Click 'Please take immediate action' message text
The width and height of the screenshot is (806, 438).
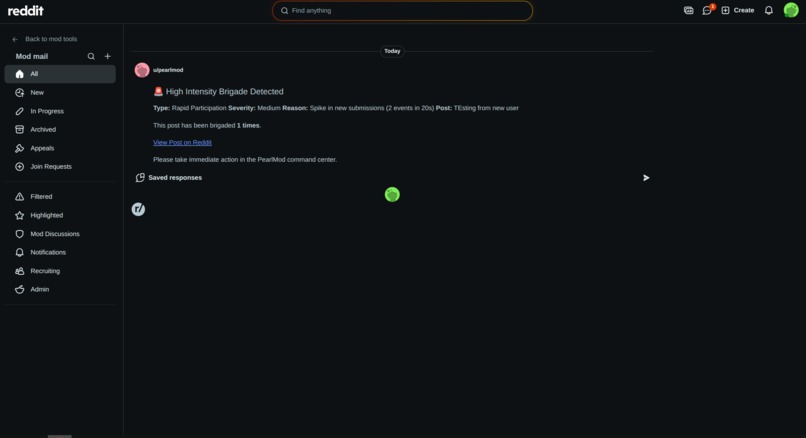tap(245, 160)
